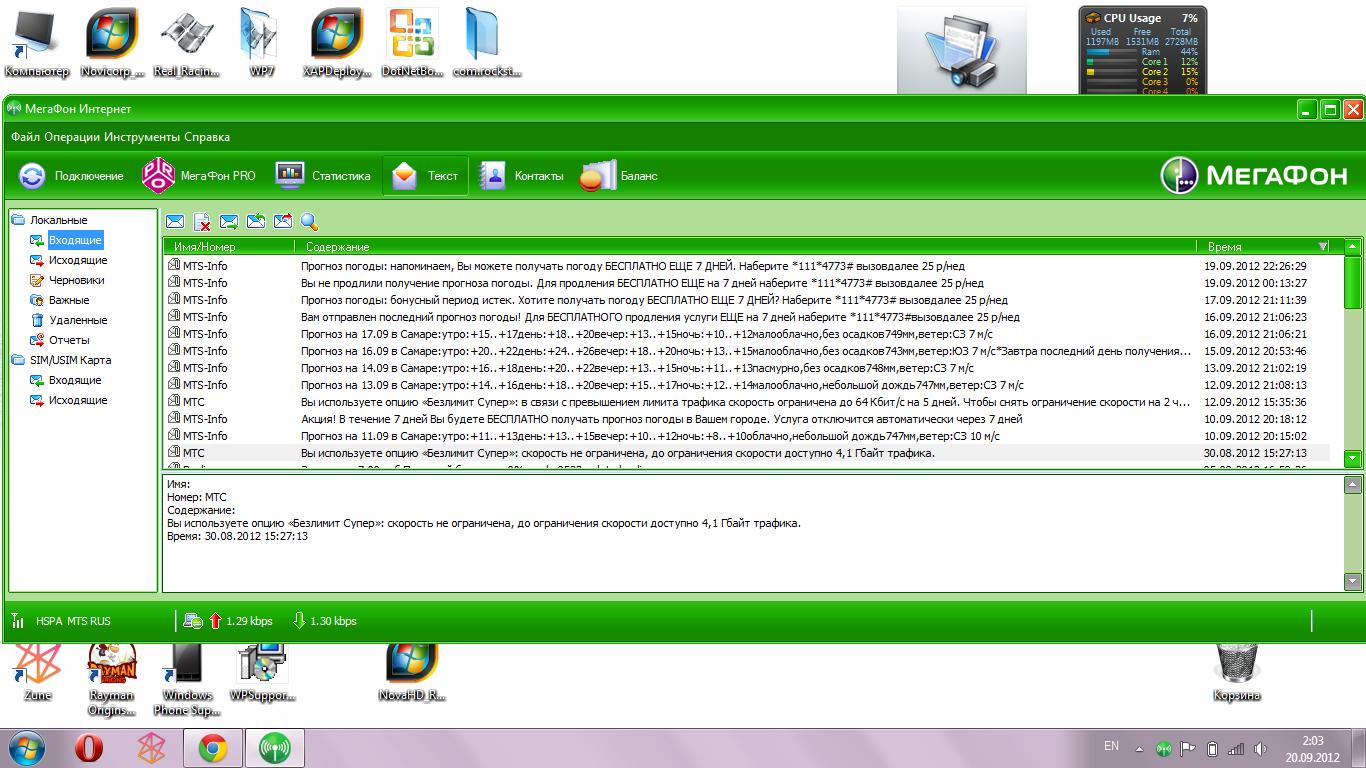The image size is (1366, 768).
Task: Open message search with the magnifier icon
Action: 310,222
